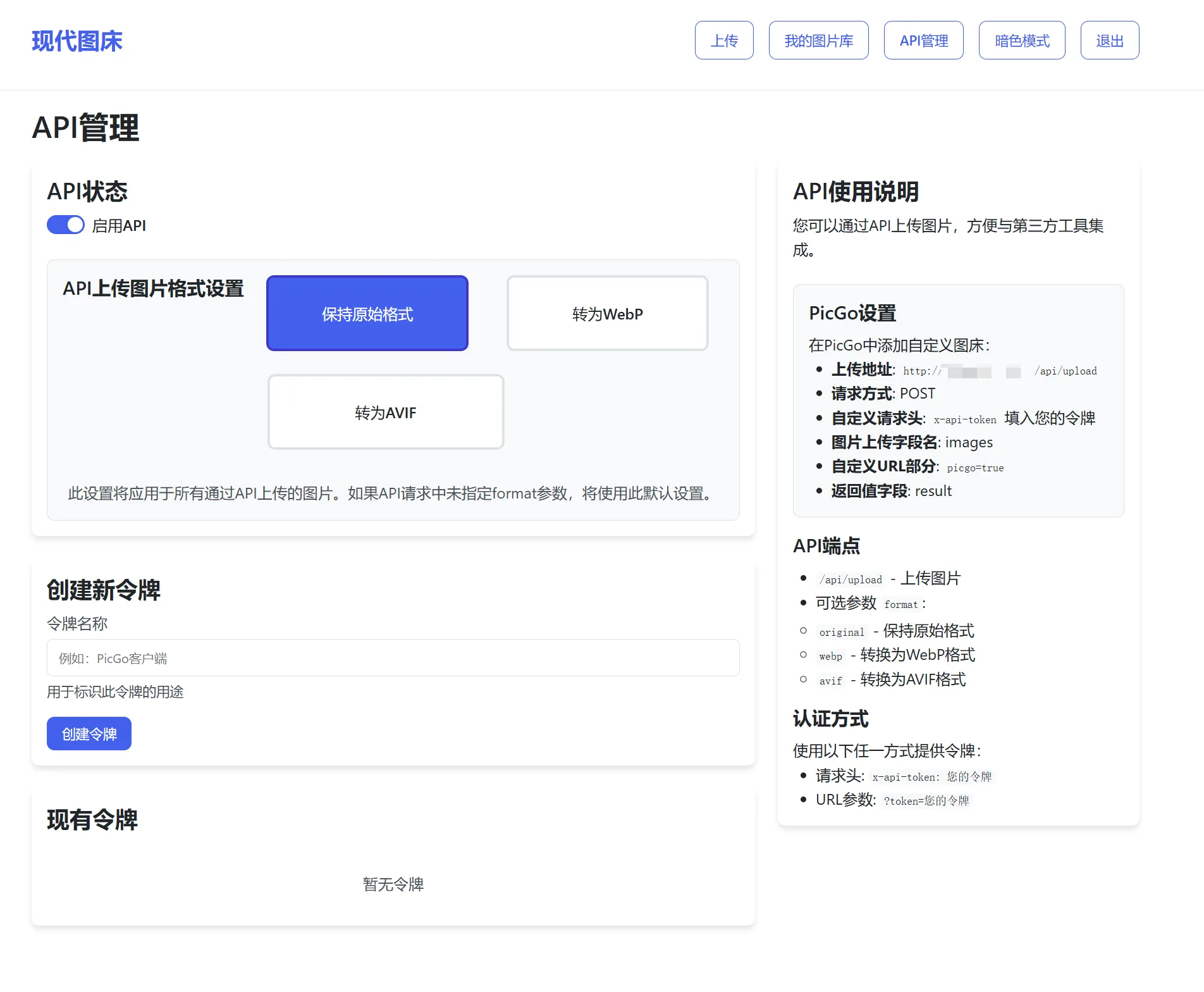The width and height of the screenshot is (1204, 992).
Task: Choose the 转为WebP format option
Action: click(x=607, y=314)
